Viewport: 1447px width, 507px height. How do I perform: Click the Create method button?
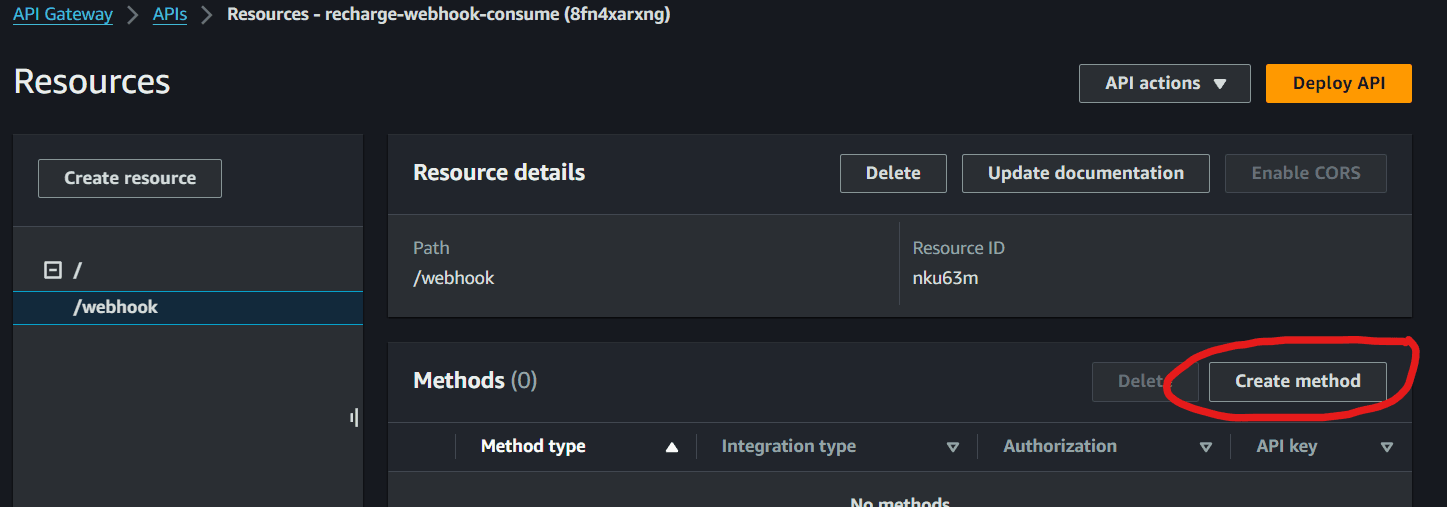point(1298,381)
